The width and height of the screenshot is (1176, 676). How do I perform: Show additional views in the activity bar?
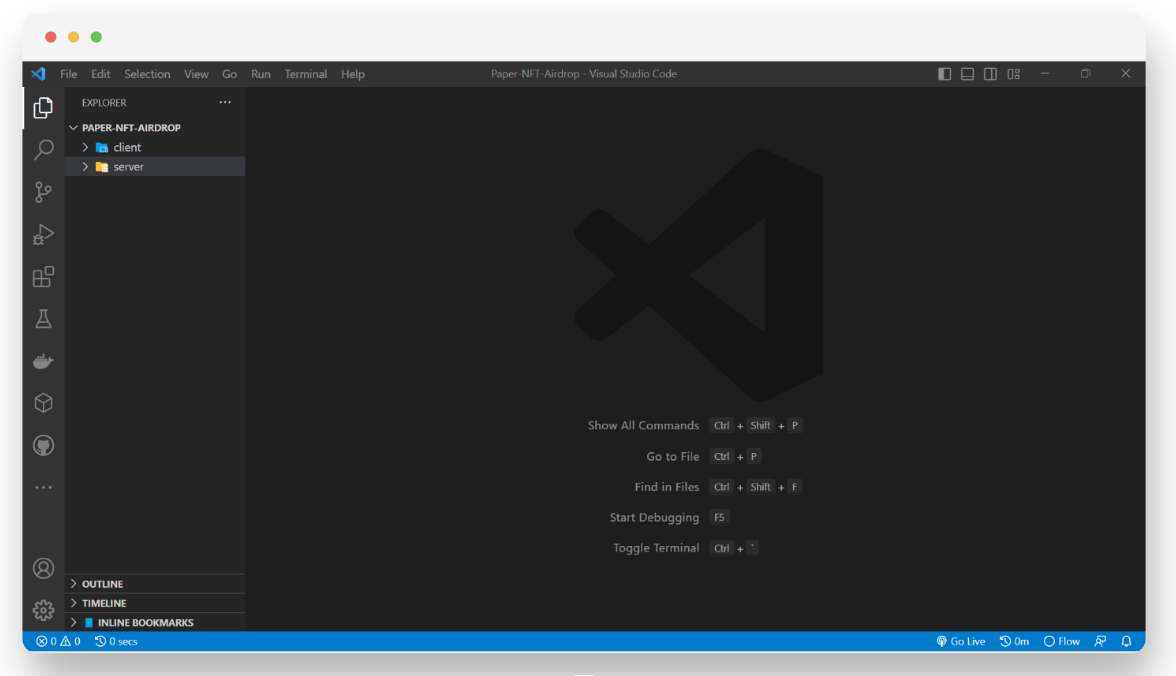[x=44, y=488]
